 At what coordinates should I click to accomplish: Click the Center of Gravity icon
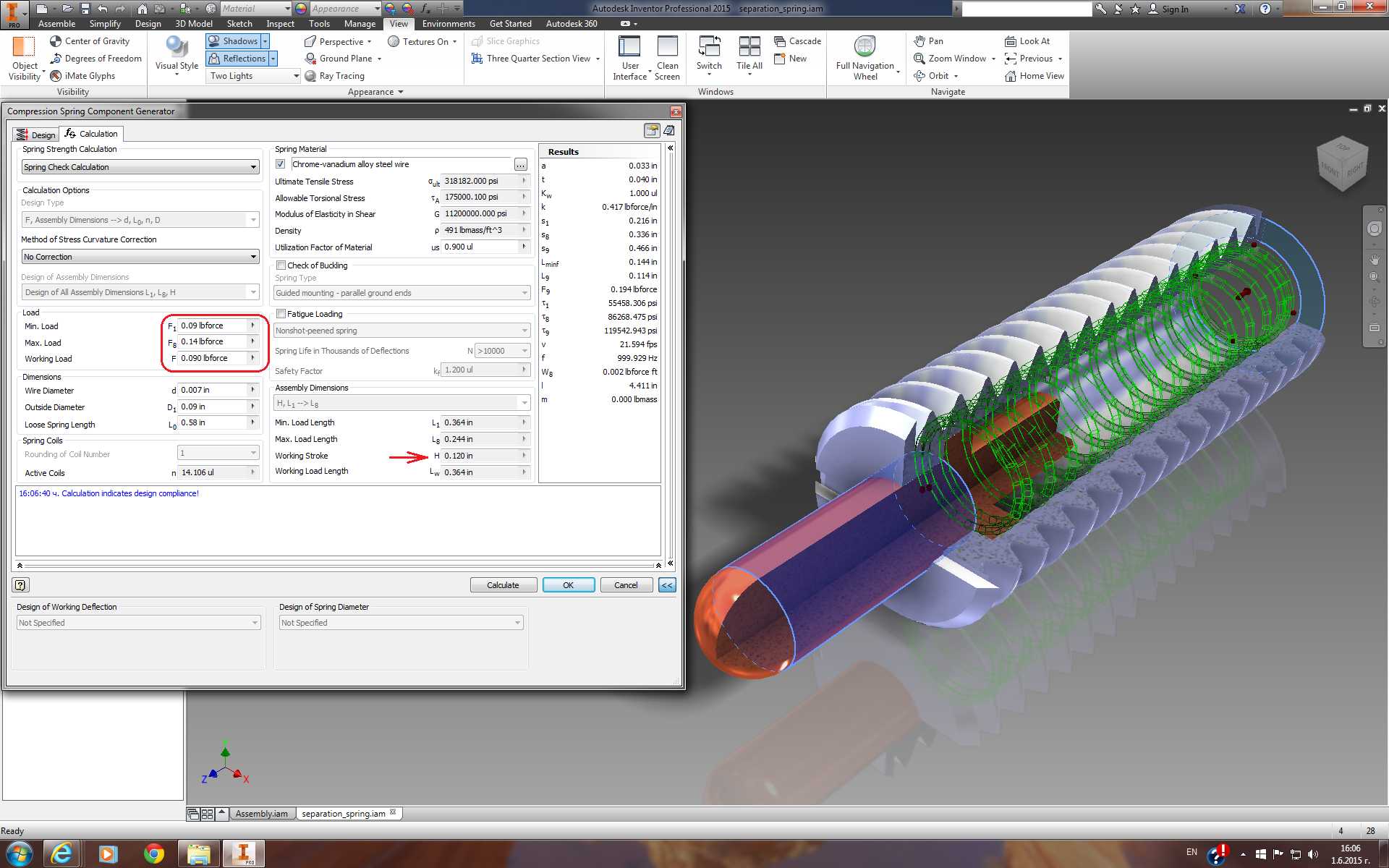(56, 41)
